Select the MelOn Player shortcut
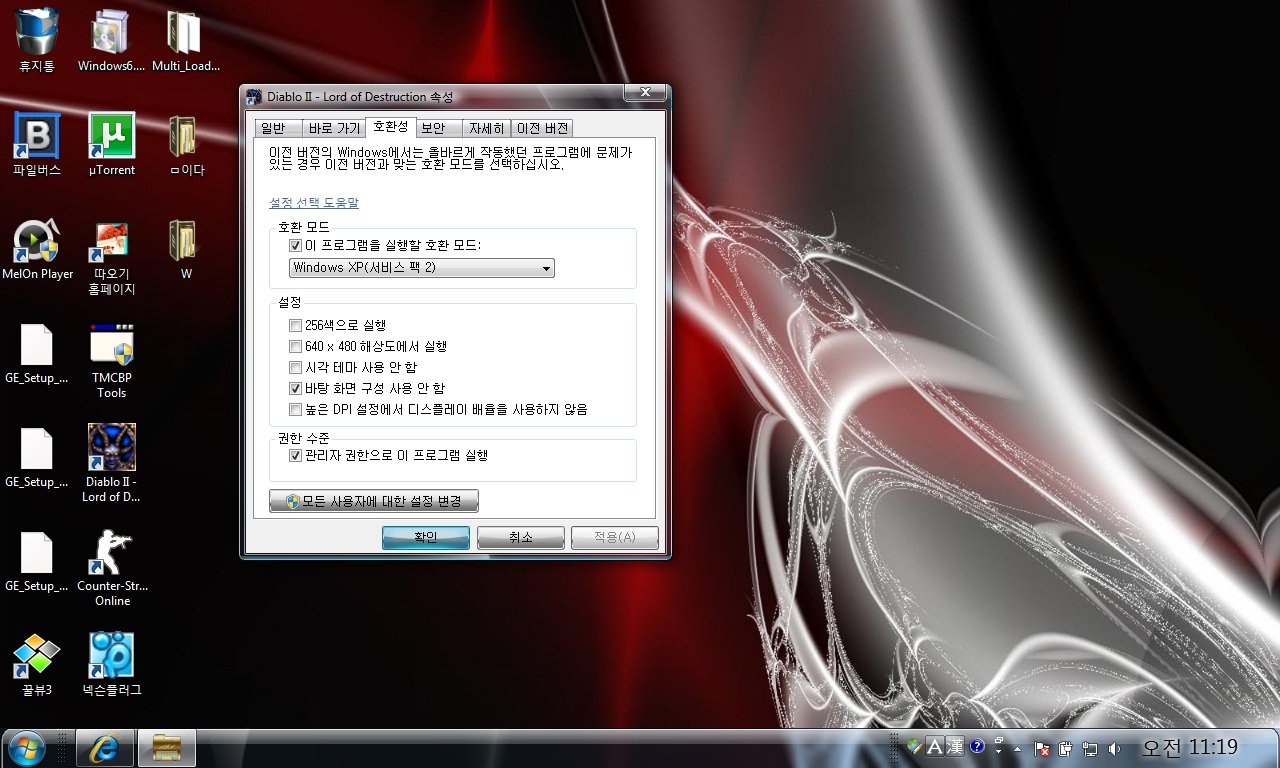1280x768 pixels. [37, 248]
